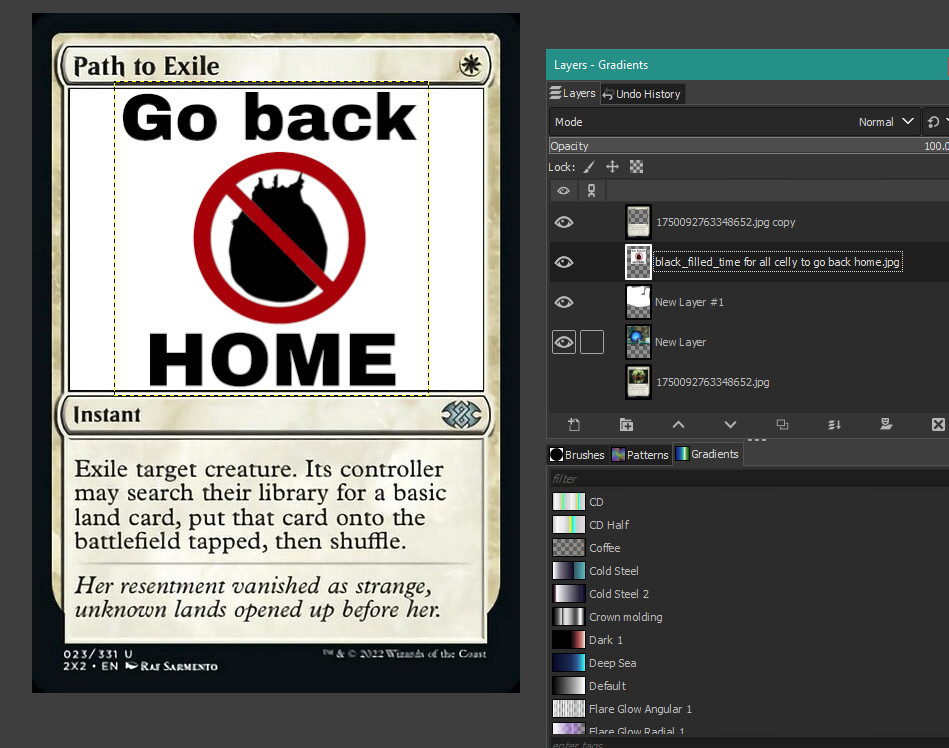The image size is (949, 748).
Task: Click the New Layer #1 name text
Action: tap(689, 302)
